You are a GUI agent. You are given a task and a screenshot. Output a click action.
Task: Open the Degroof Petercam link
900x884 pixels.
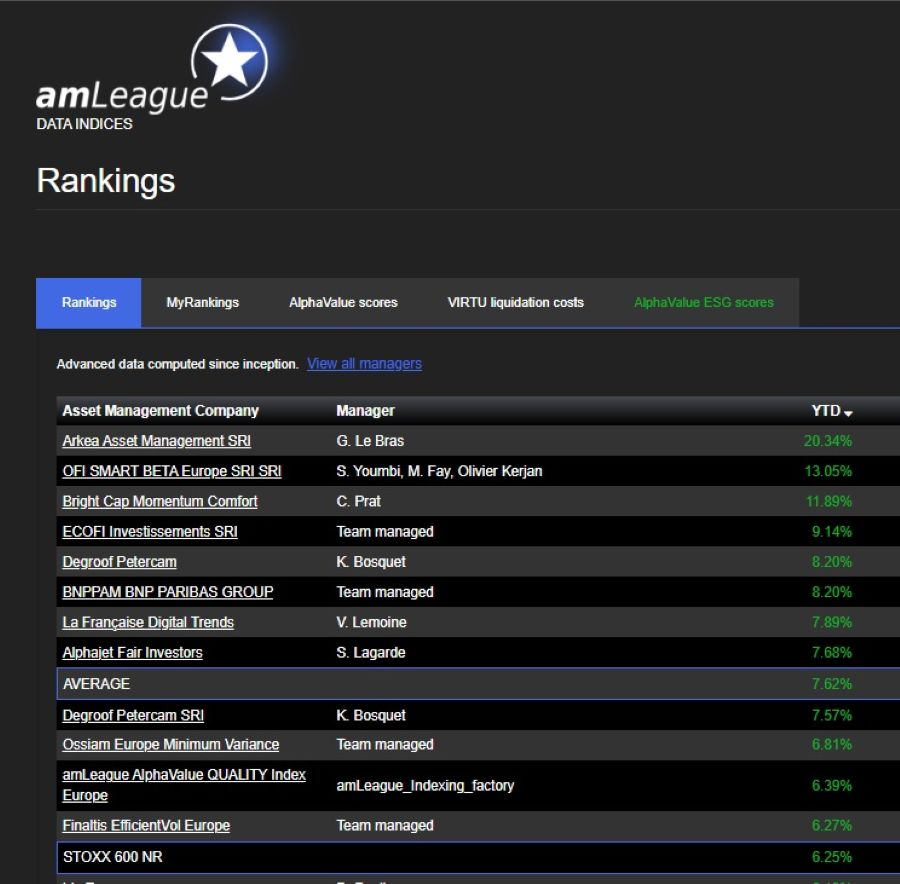tap(119, 562)
